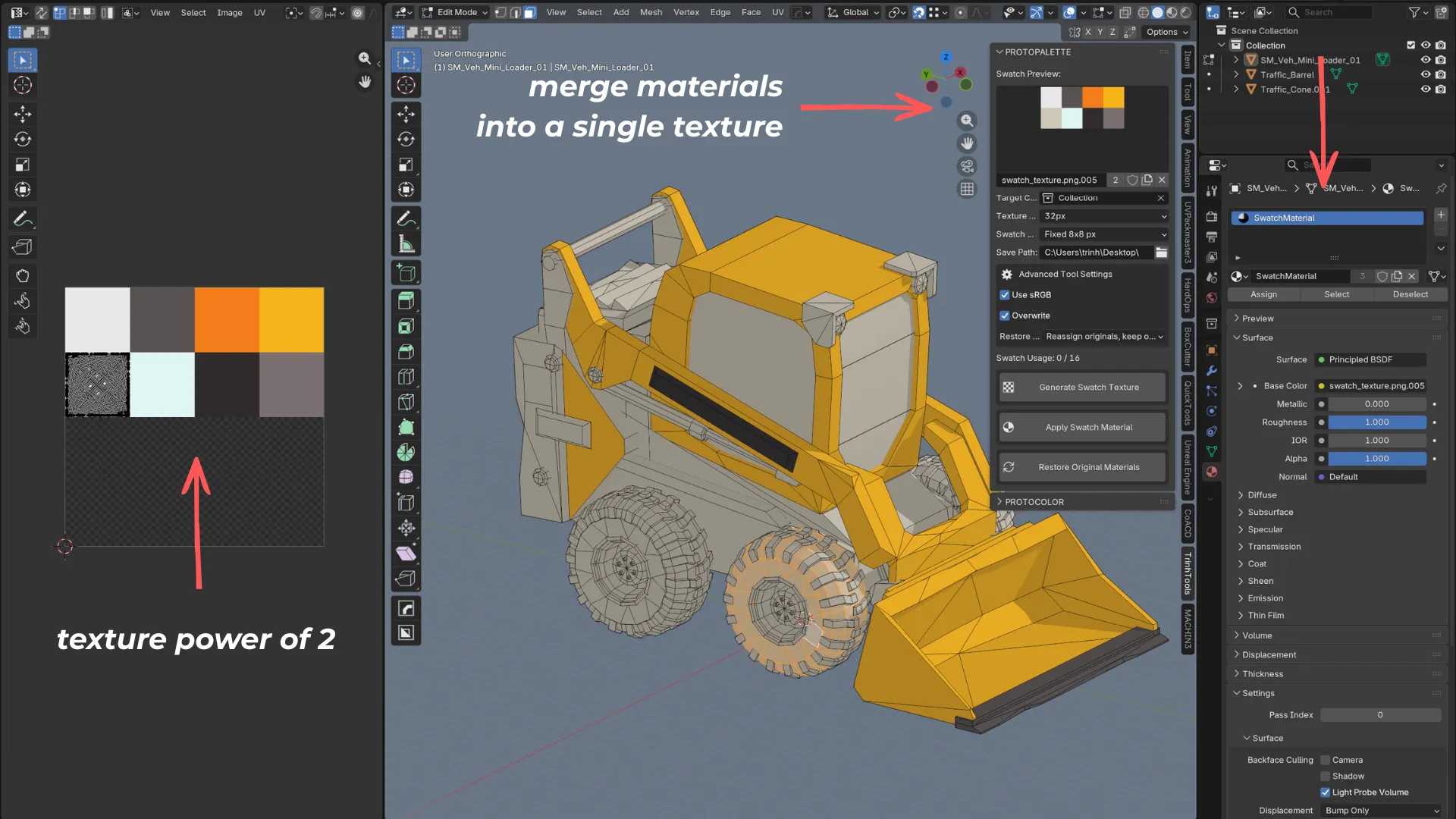Select the Bevel tool in 3D viewport toolbar
The width and height of the screenshot is (1456, 819).
click(406, 352)
